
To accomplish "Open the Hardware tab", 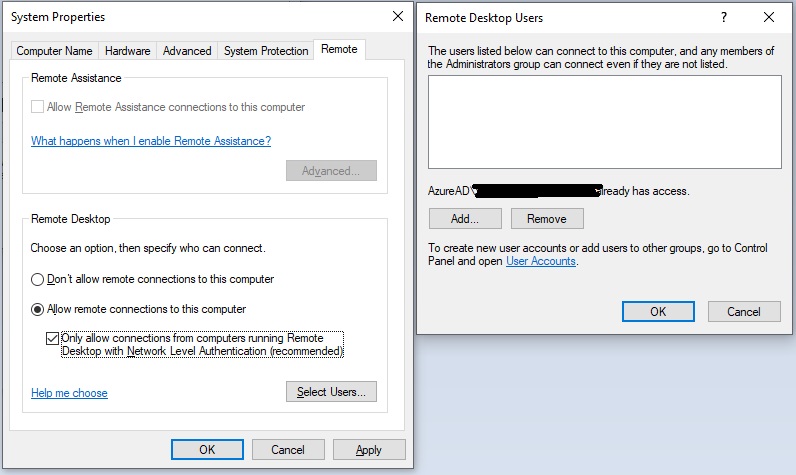I will [x=127, y=51].
